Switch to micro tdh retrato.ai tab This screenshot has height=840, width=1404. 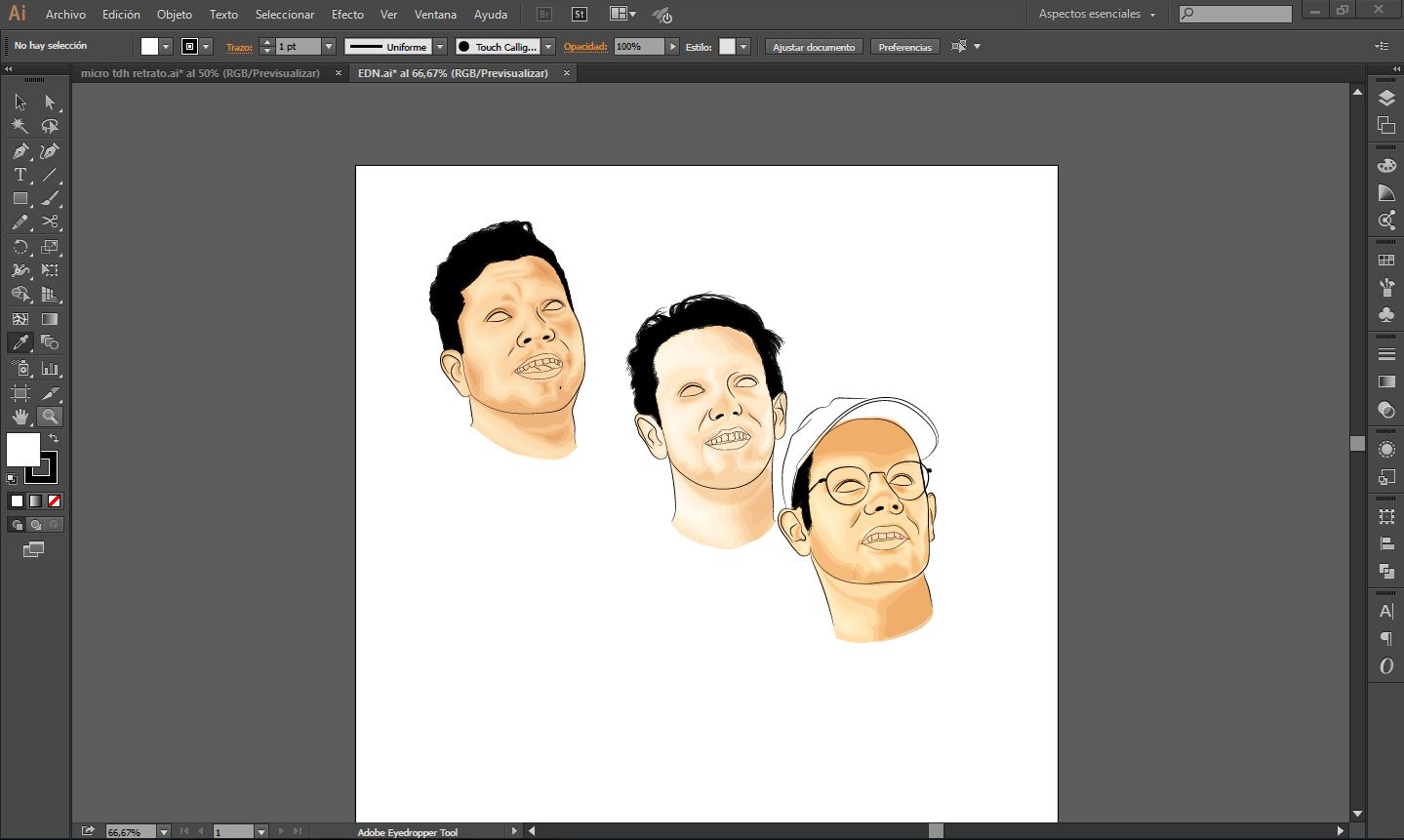coord(200,73)
